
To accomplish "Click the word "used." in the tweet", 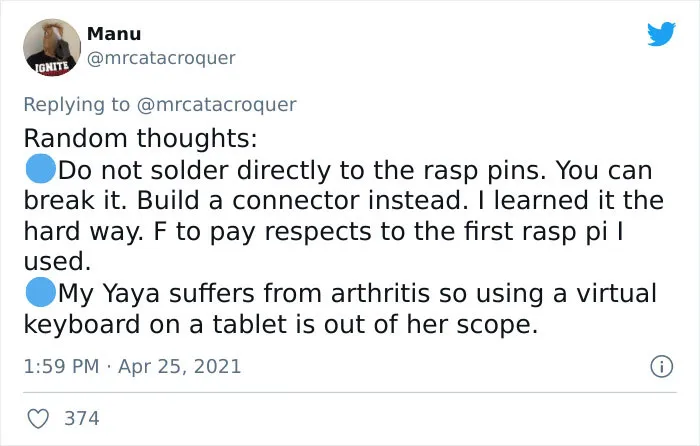I will pyautogui.click(x=57, y=262).
